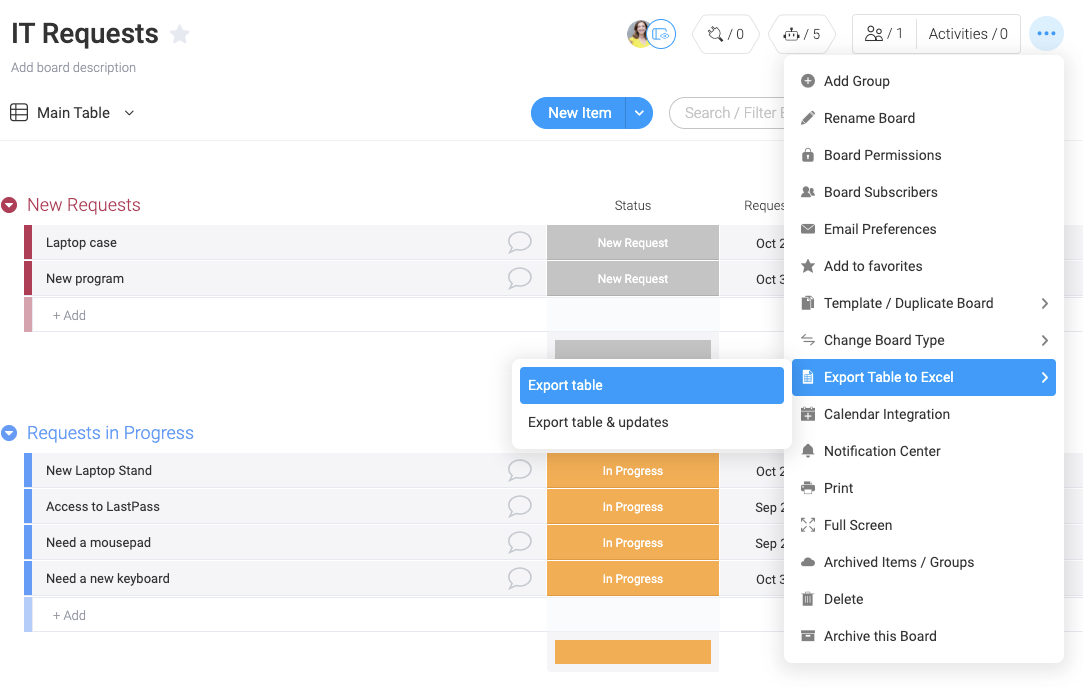Open updates bubble for New Laptop Stand
1083x688 pixels.
pyautogui.click(x=519, y=470)
